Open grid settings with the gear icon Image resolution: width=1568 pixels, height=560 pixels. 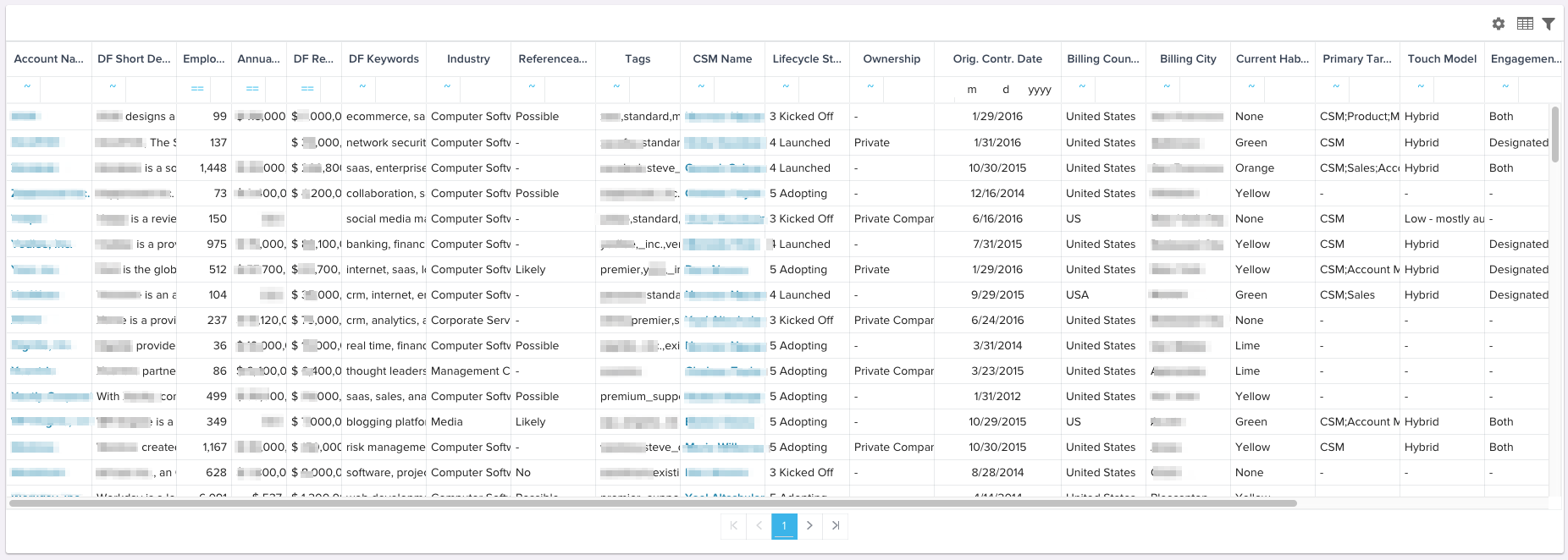pos(1499,24)
